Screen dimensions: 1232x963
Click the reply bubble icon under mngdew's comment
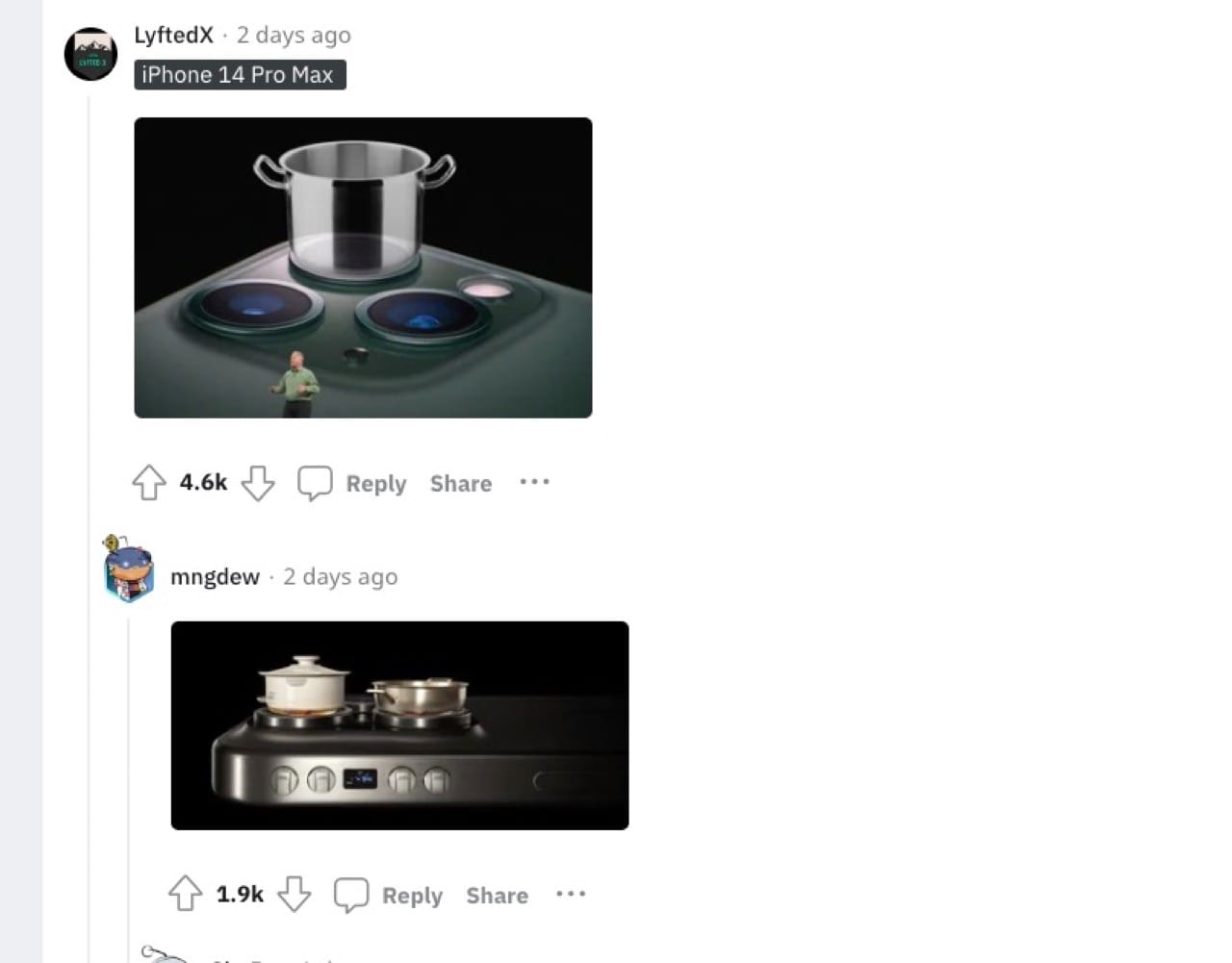pos(351,894)
